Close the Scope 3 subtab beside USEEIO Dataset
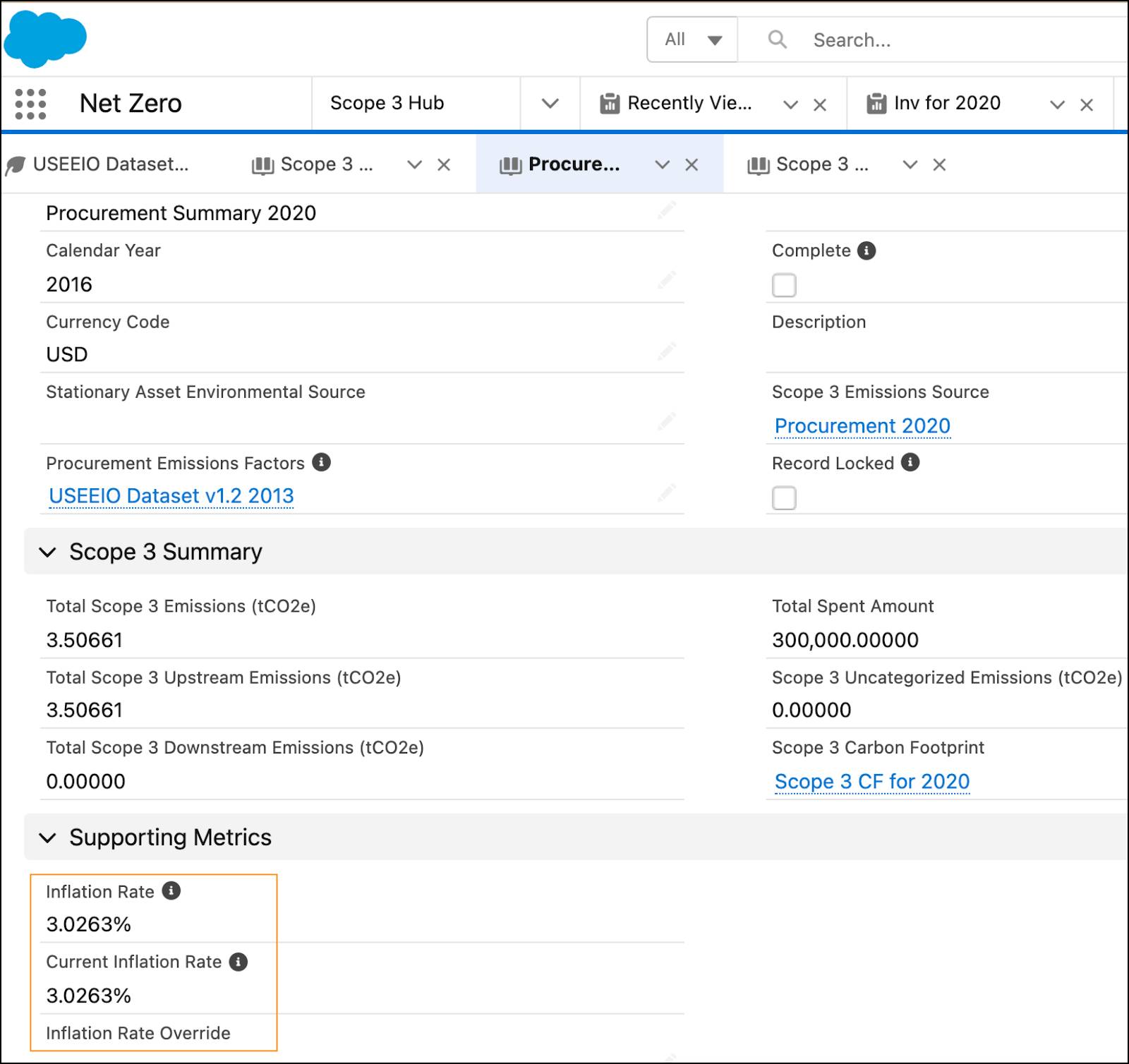 tap(444, 165)
